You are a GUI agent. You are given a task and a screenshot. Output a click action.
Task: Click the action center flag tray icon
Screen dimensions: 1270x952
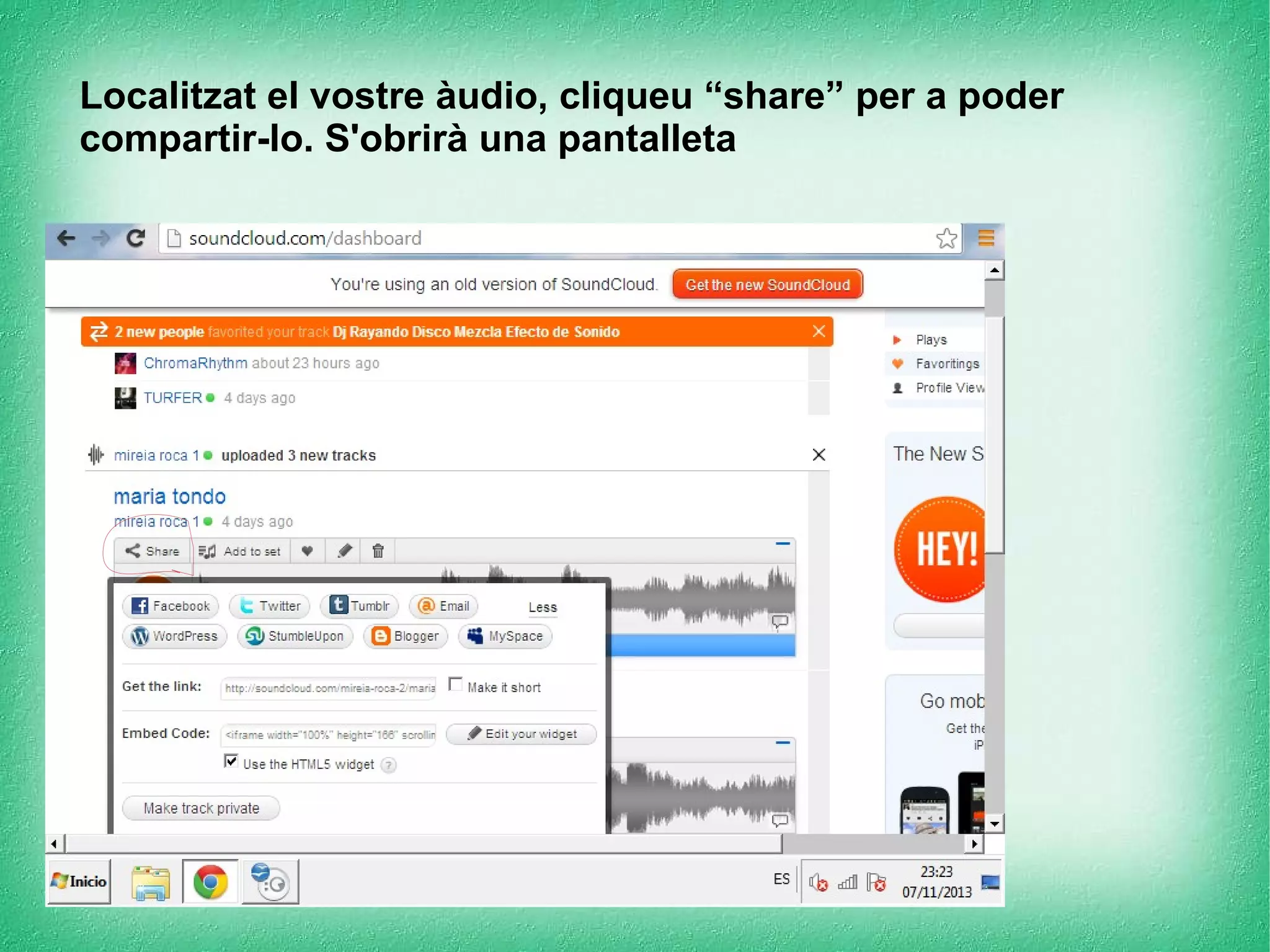(x=876, y=882)
